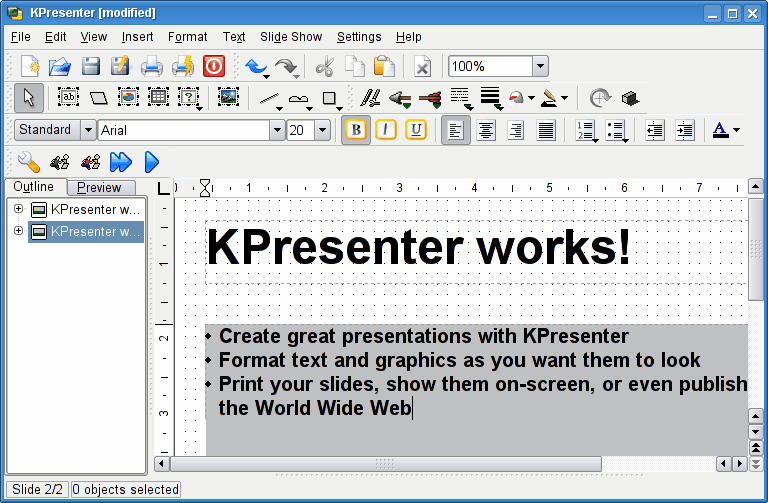Open the Slide Show menu

pos(291,37)
